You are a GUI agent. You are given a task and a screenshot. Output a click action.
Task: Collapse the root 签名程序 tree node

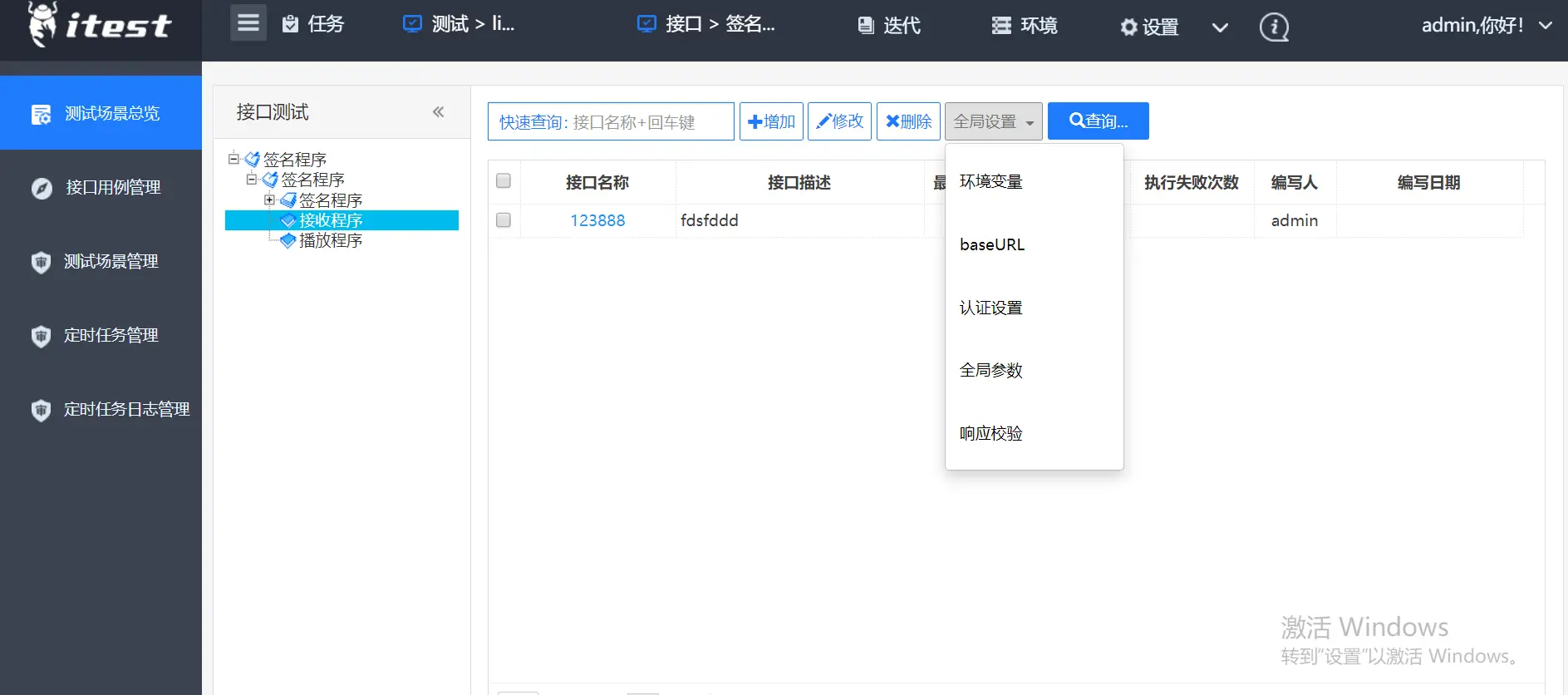234,158
